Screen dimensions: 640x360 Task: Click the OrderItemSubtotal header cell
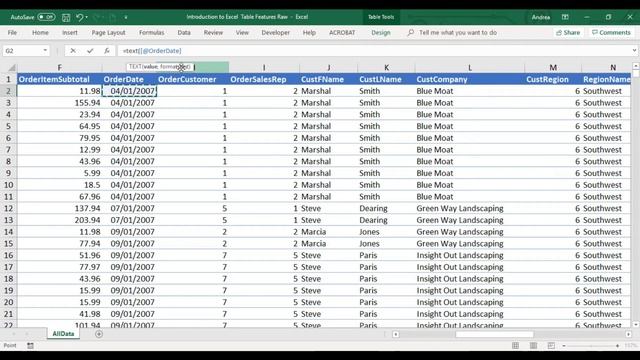60,79
